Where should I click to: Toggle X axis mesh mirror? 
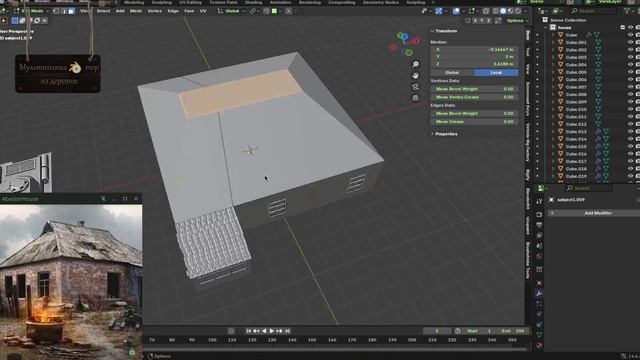pos(475,20)
